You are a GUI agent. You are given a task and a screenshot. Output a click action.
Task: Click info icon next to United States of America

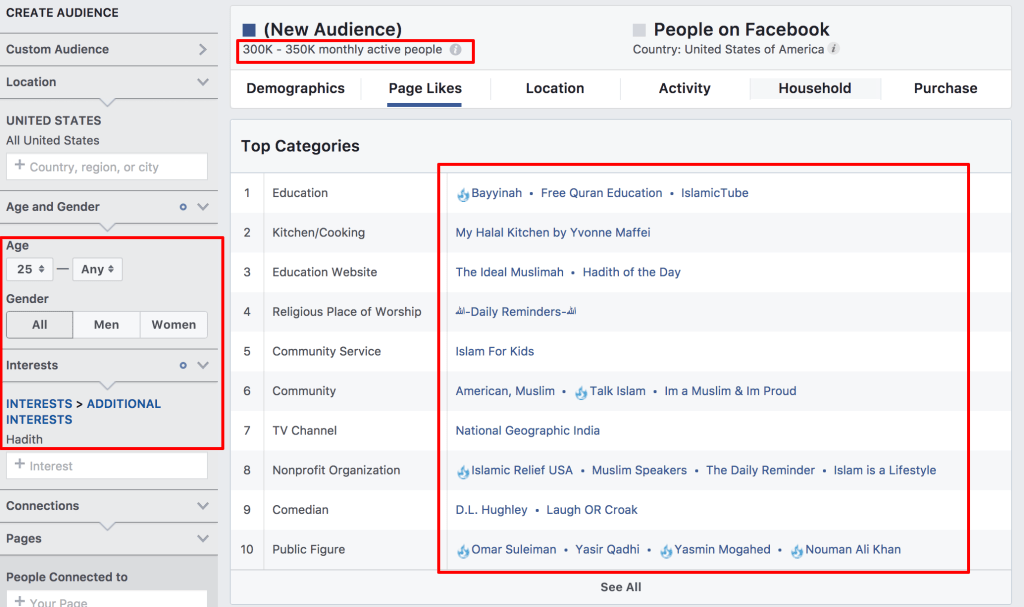(x=834, y=49)
